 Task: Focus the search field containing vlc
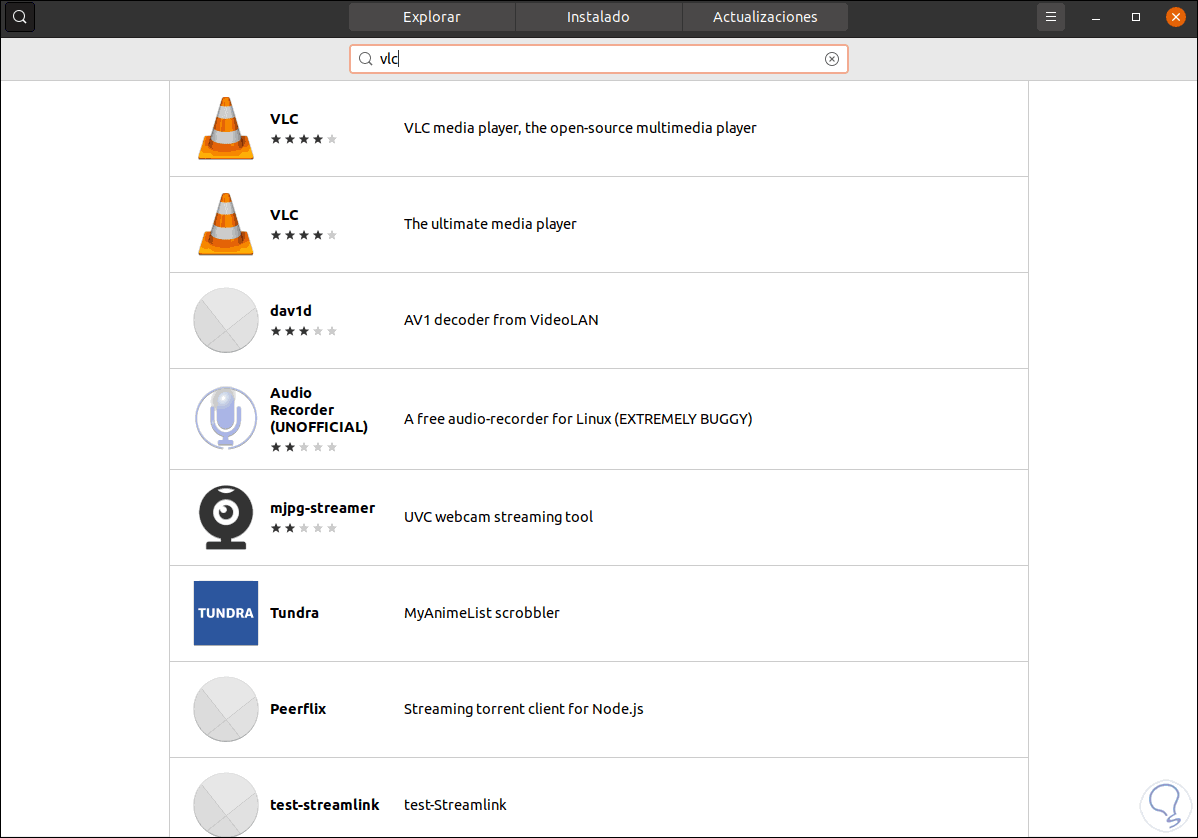click(x=598, y=59)
